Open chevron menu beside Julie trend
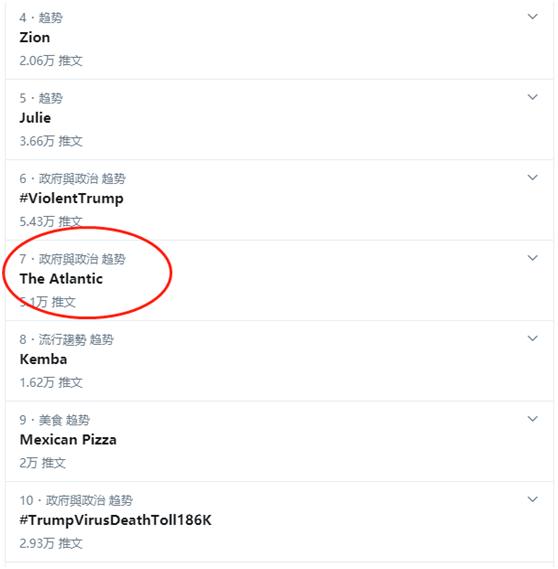 tap(532, 97)
